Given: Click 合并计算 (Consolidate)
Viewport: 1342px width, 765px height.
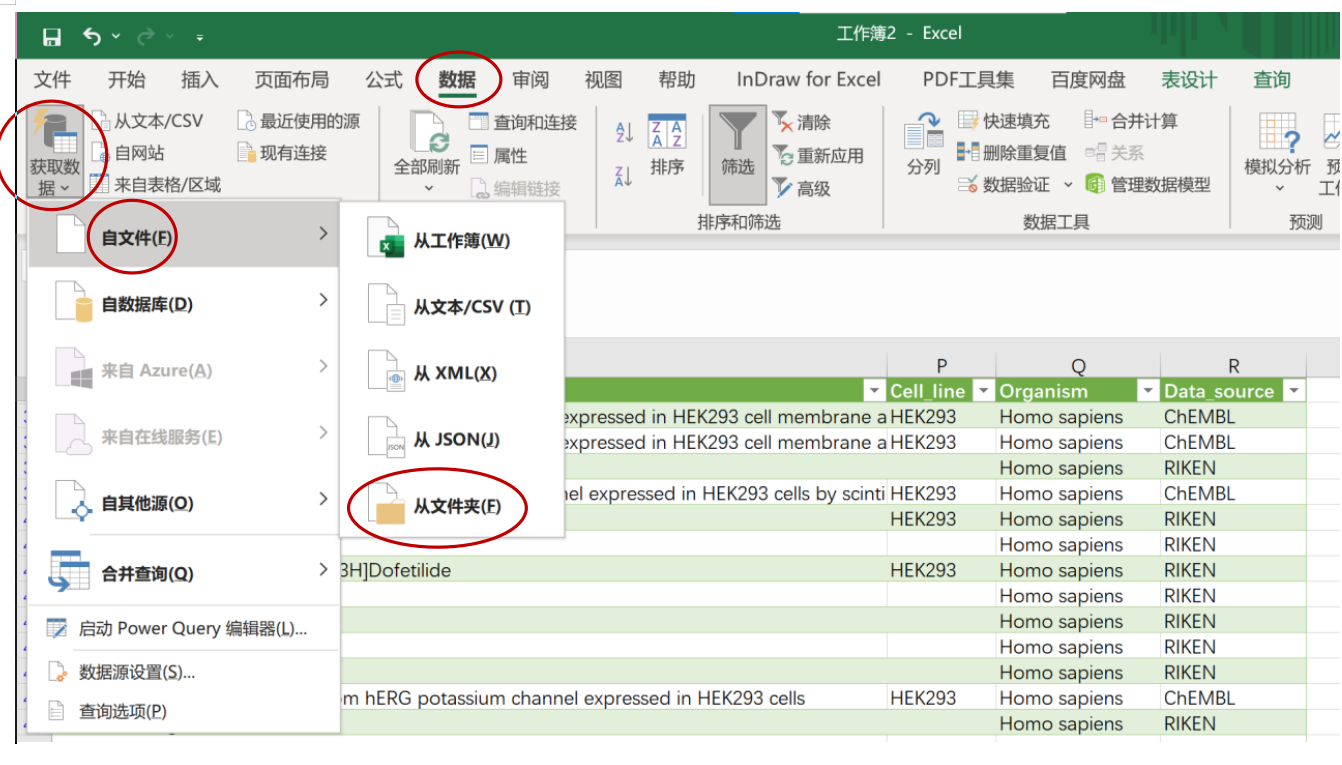Looking at the screenshot, I should click(x=1132, y=121).
